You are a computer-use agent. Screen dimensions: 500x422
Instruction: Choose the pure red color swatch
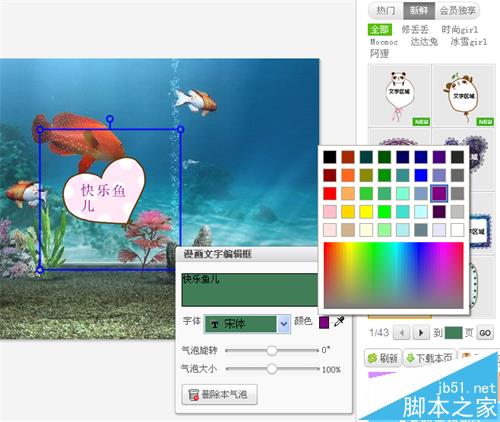pyautogui.click(x=330, y=193)
